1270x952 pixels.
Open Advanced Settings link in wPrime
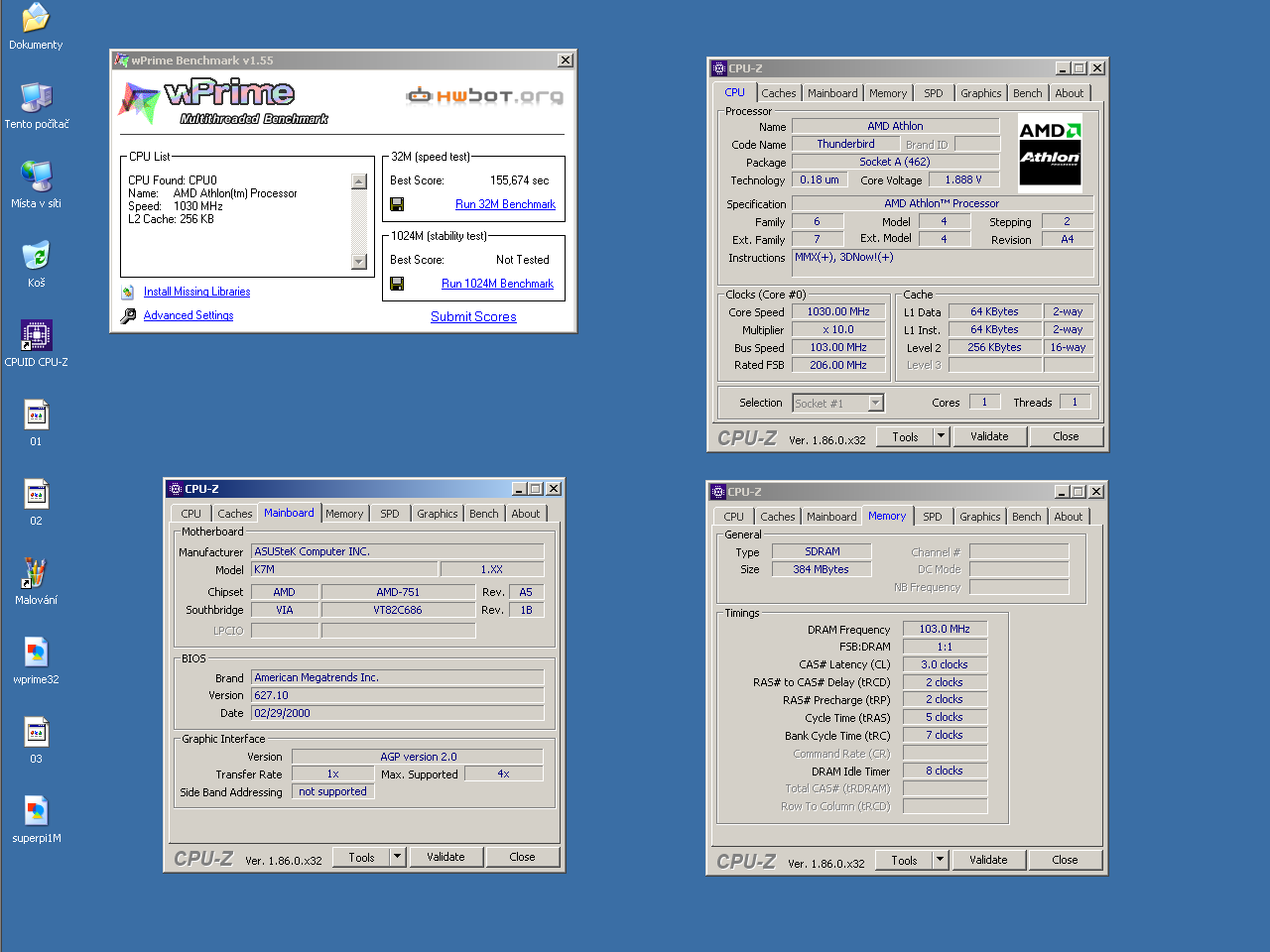[189, 315]
